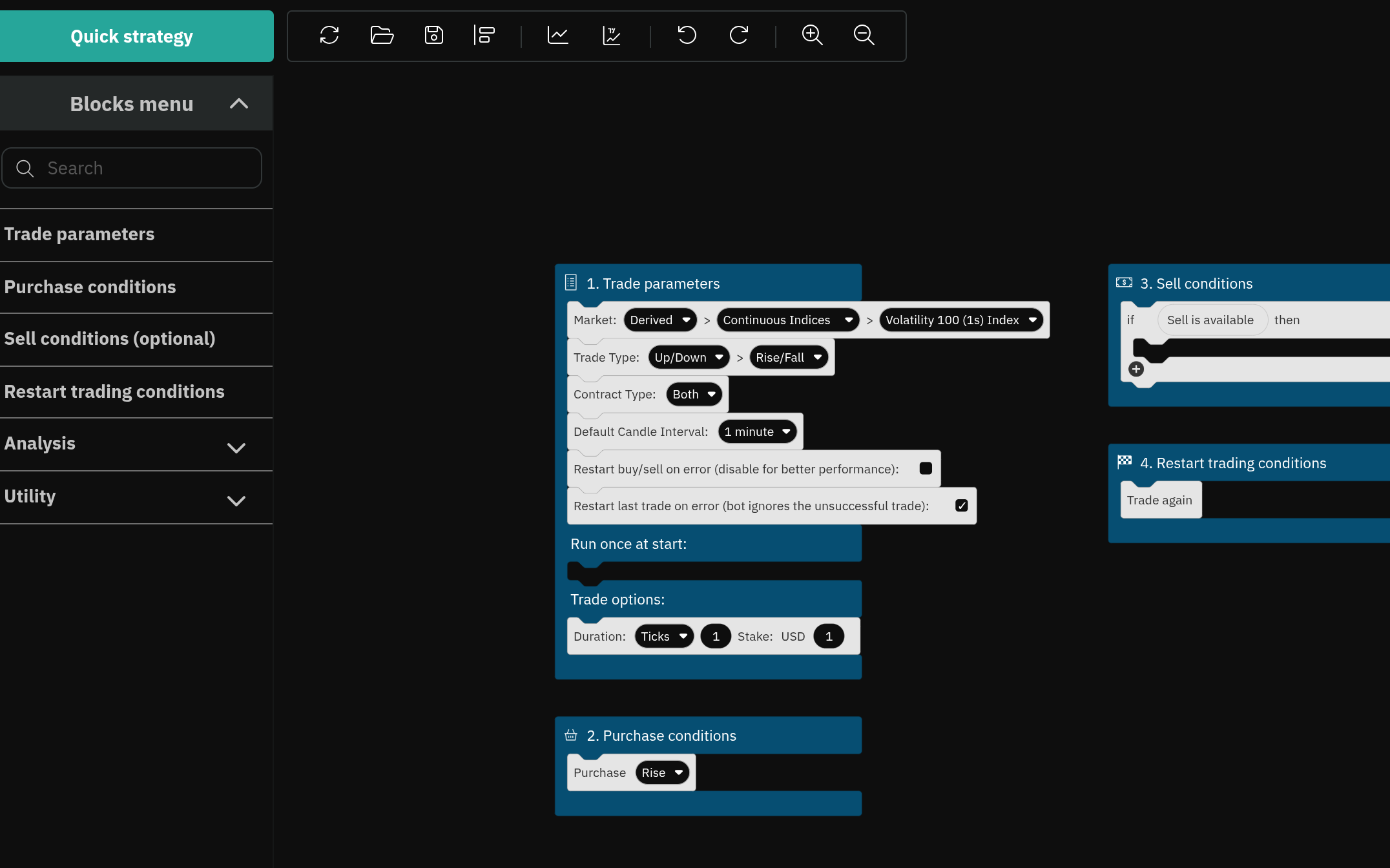This screenshot has height=868, width=1390.
Task: Click the Trade parameters block document icon
Action: [571, 282]
